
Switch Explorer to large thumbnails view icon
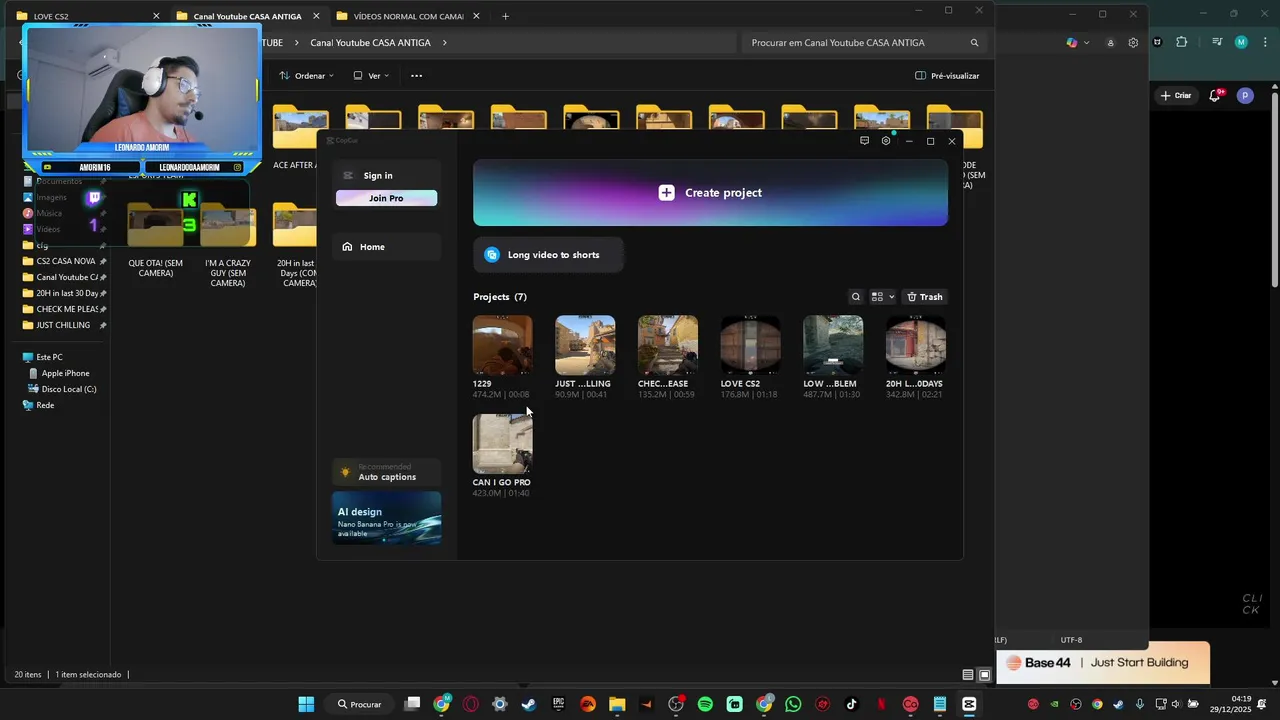[984, 675]
